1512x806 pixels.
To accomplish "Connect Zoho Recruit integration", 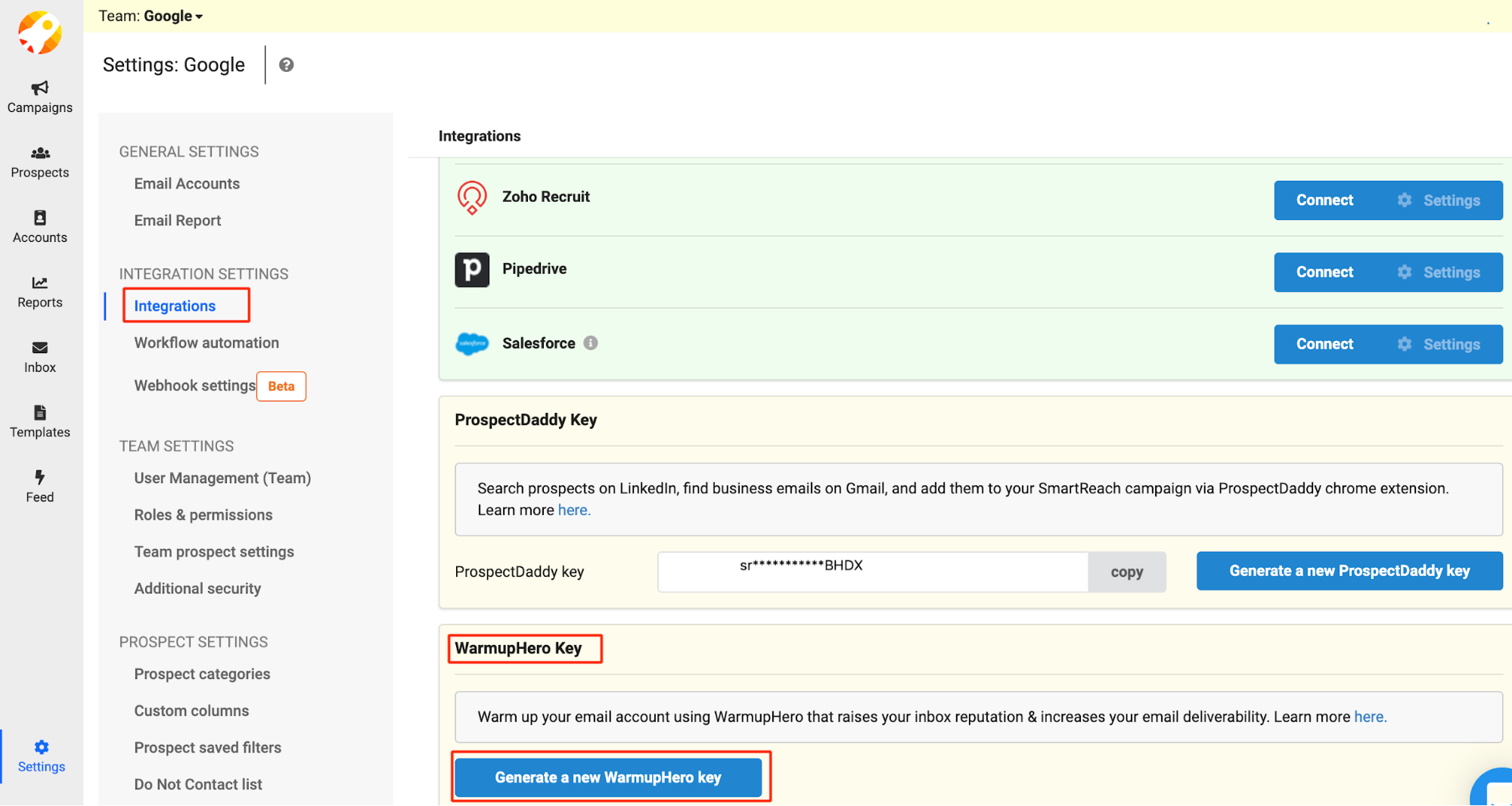I will tap(1324, 200).
